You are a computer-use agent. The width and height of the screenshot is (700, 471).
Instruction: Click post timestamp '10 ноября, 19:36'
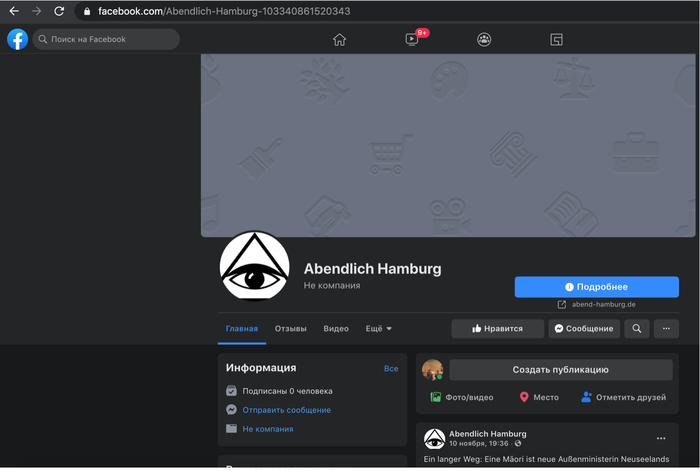point(479,444)
